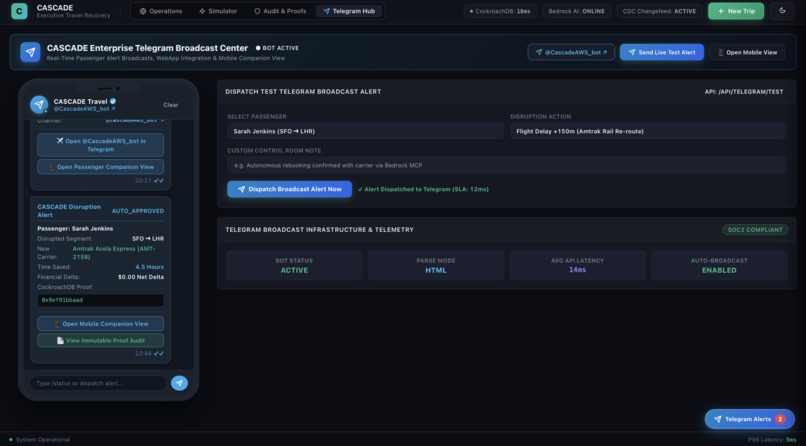This screenshot has width=806, height=446.
Task: Open Mobile View
Action: tap(747, 52)
